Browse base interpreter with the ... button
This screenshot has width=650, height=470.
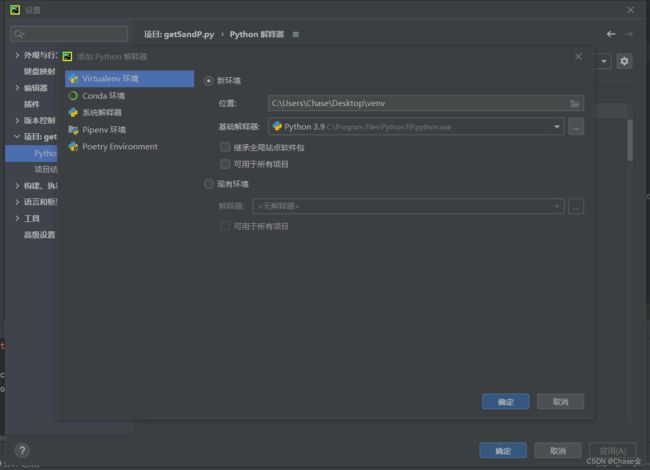click(576, 127)
